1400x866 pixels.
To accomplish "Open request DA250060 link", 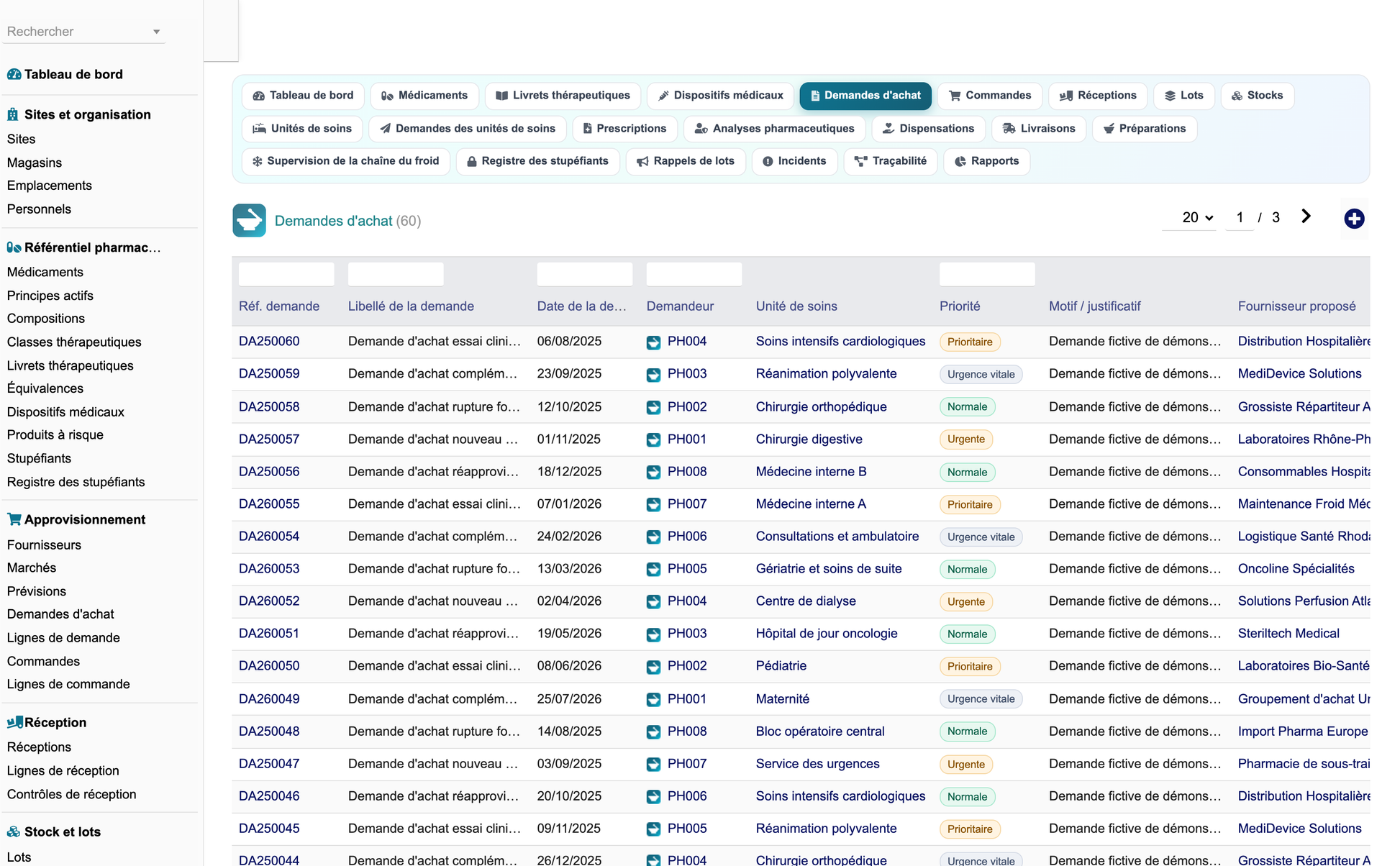I will [x=269, y=341].
